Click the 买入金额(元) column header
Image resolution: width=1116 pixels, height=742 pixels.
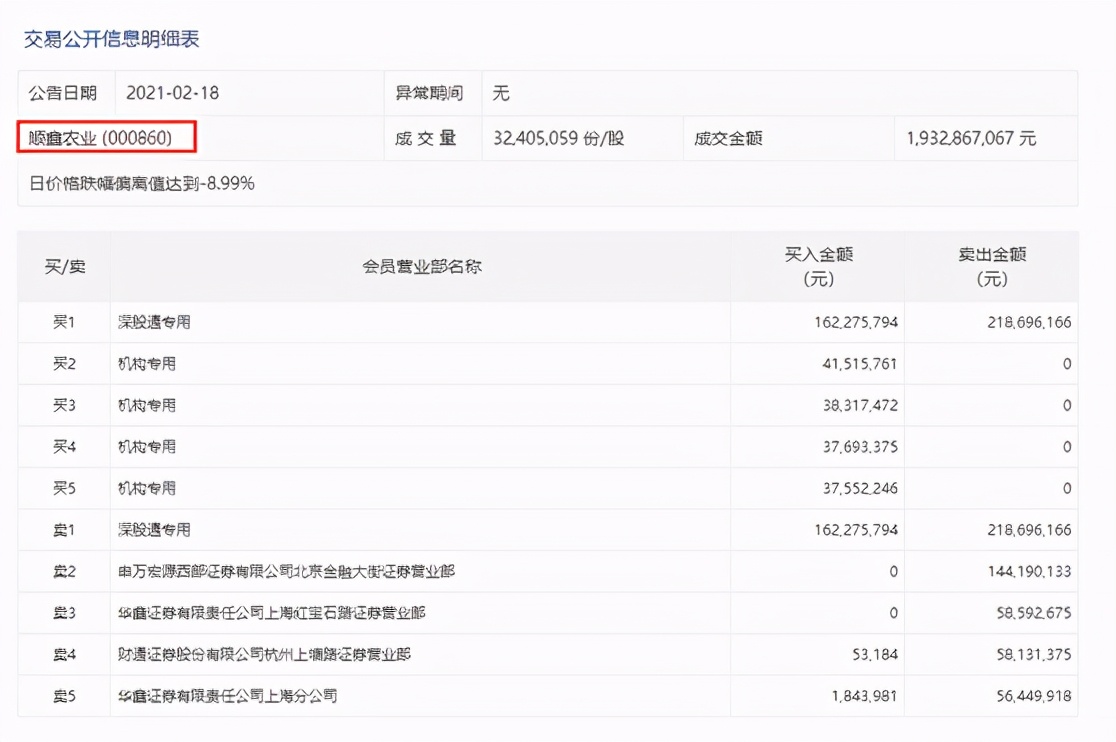pos(818,267)
